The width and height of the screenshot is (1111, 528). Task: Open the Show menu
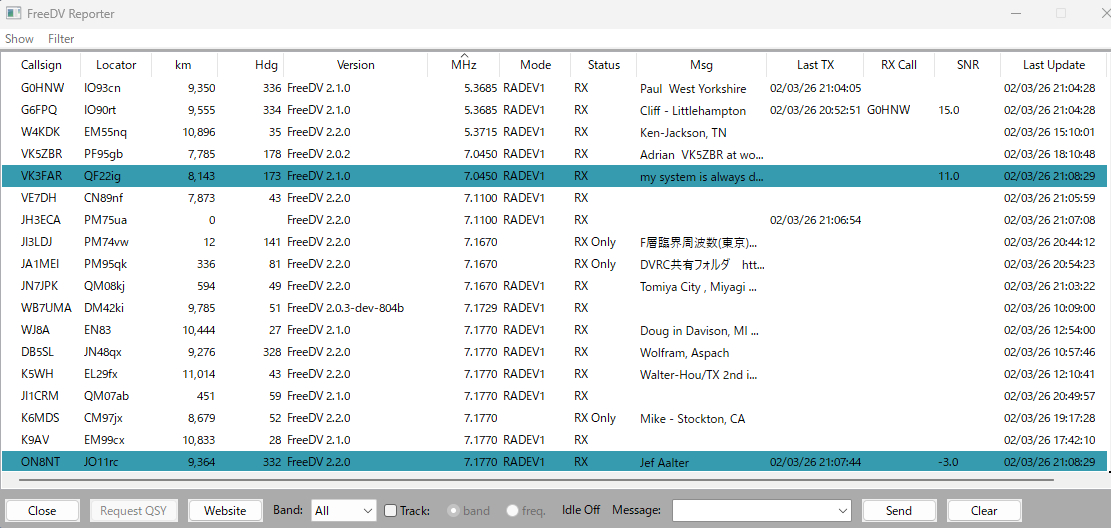[x=19, y=39]
